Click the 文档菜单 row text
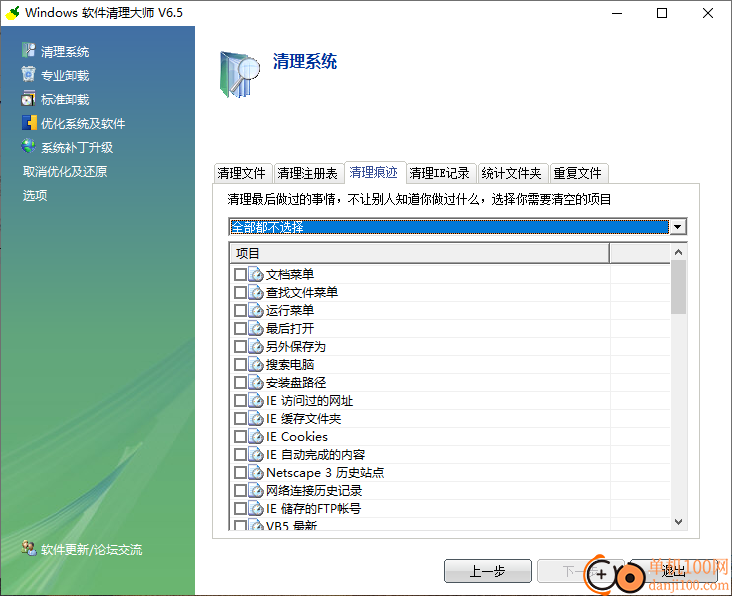The height and width of the screenshot is (596, 732). tap(289, 274)
